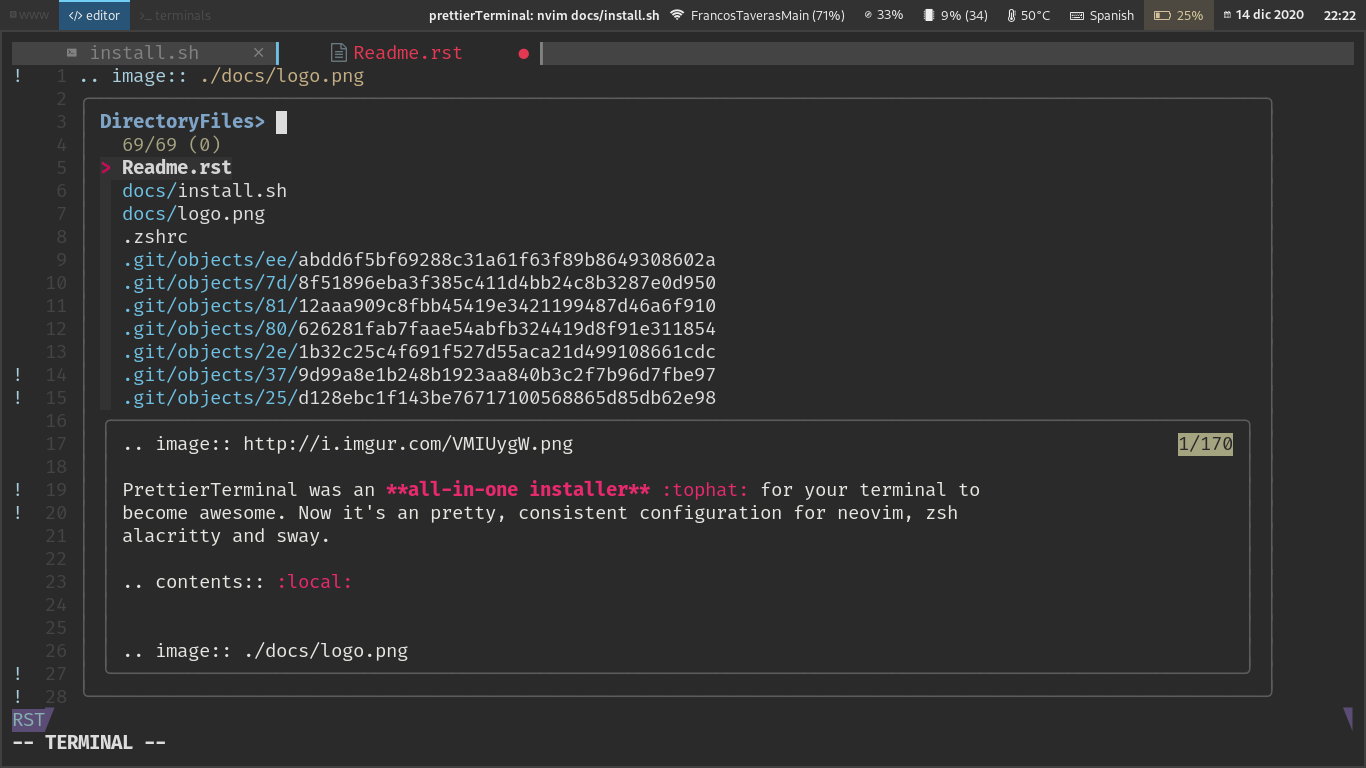Select docs/logo.png in the file list
The height and width of the screenshot is (768, 1366).
pyautogui.click(x=194, y=214)
